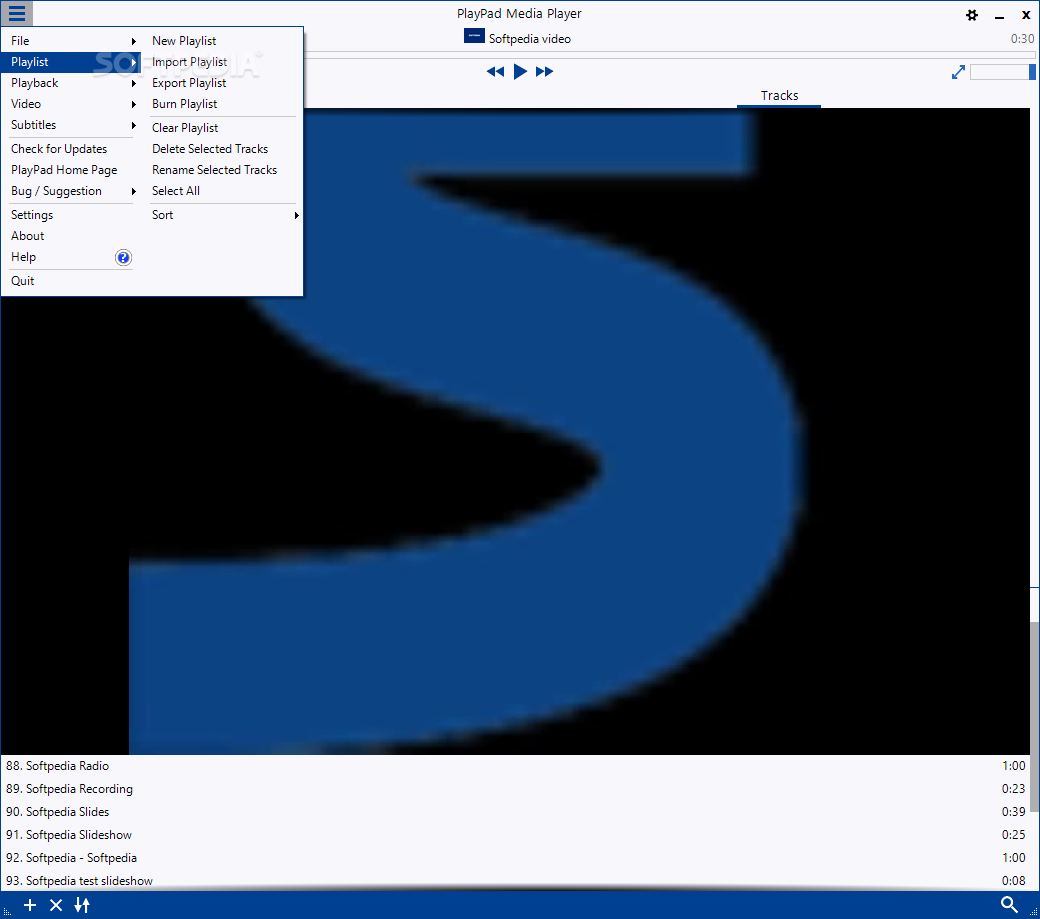Click the fast forward button

[x=545, y=72]
